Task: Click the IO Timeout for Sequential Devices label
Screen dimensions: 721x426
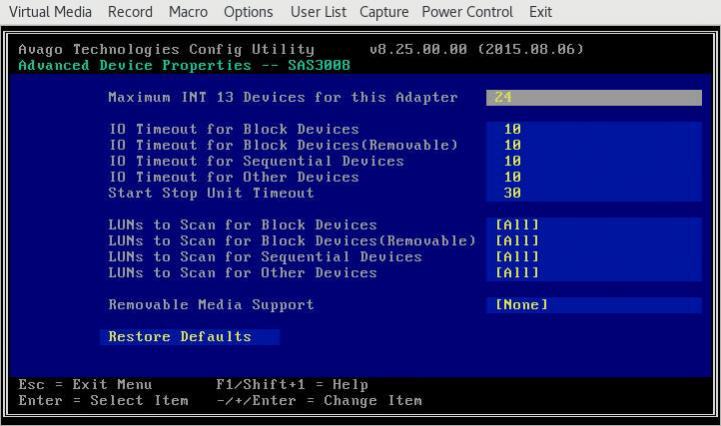Action: 256,161
